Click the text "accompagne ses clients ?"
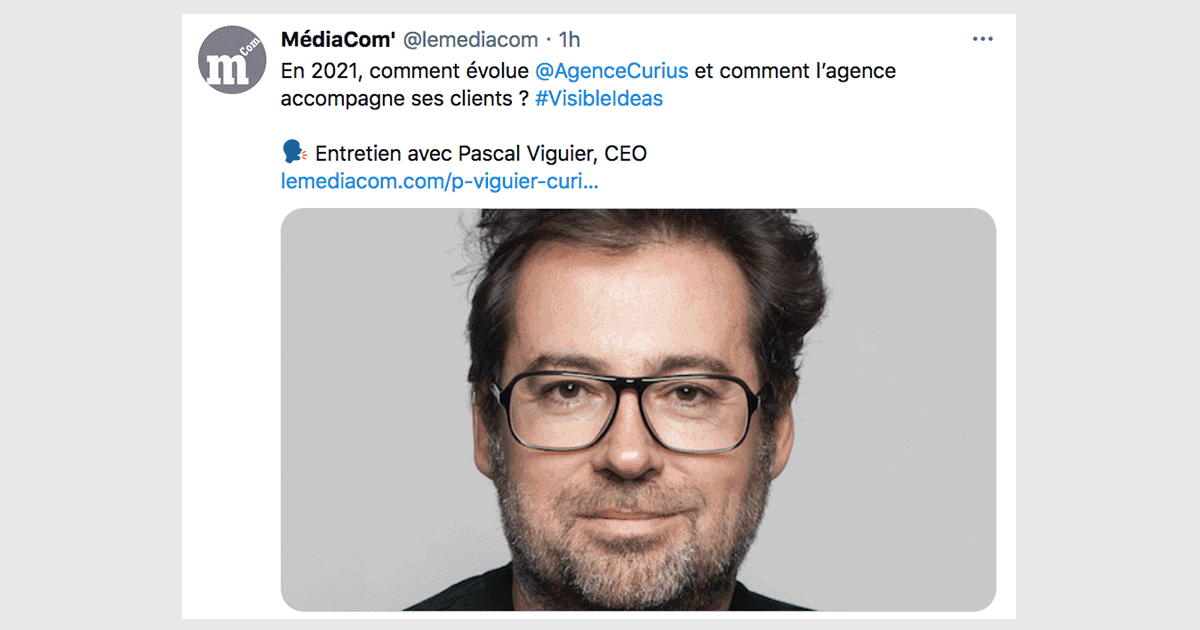The height and width of the screenshot is (630, 1200). (404, 99)
